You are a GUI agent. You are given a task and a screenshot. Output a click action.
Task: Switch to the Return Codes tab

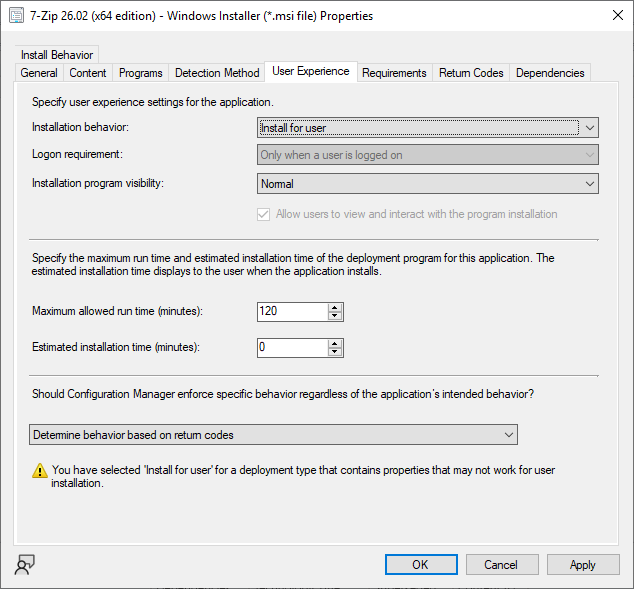471,73
